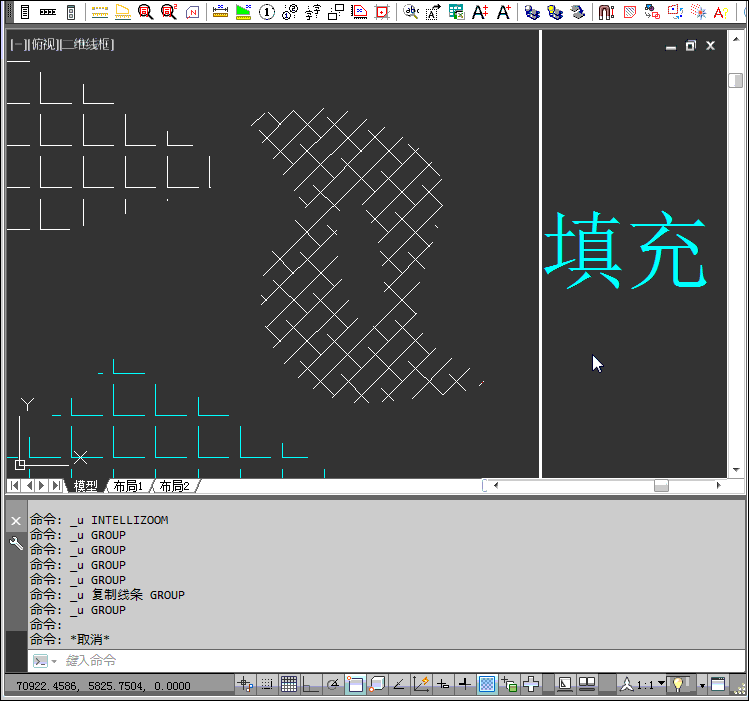The width and height of the screenshot is (749, 701).
Task: Click the red magnet icon in toolbar
Action: 606,12
